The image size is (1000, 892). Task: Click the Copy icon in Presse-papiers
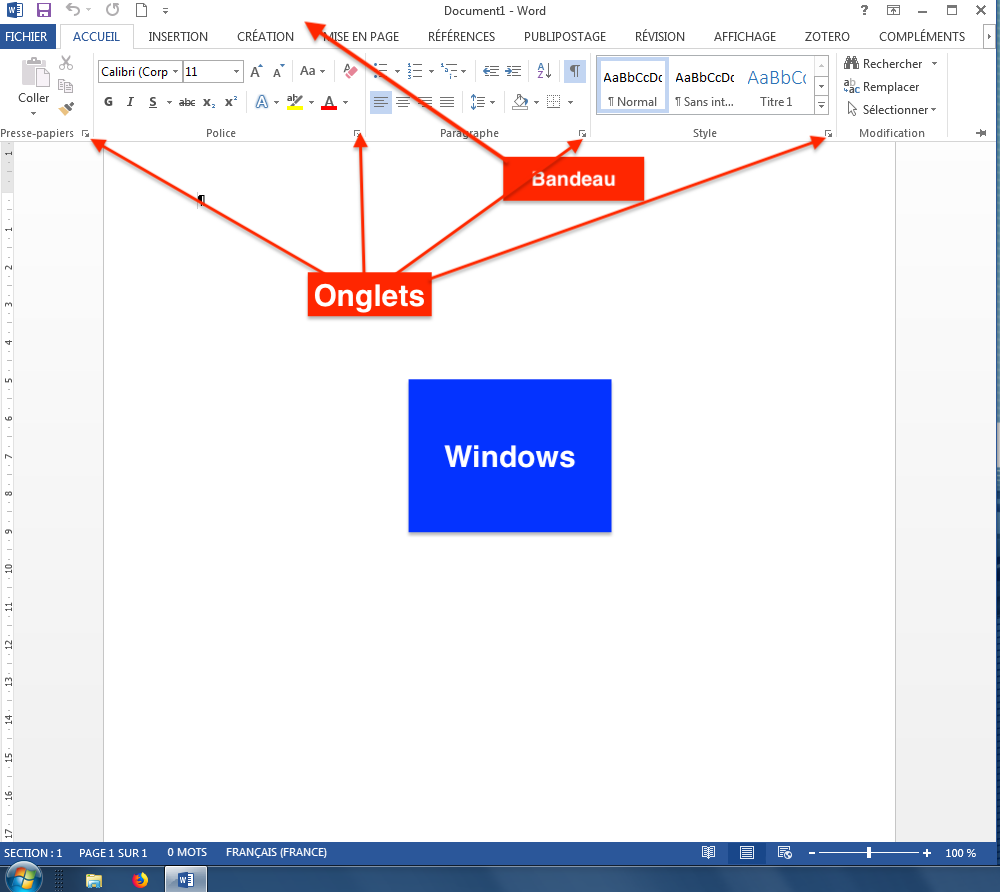pos(65,85)
